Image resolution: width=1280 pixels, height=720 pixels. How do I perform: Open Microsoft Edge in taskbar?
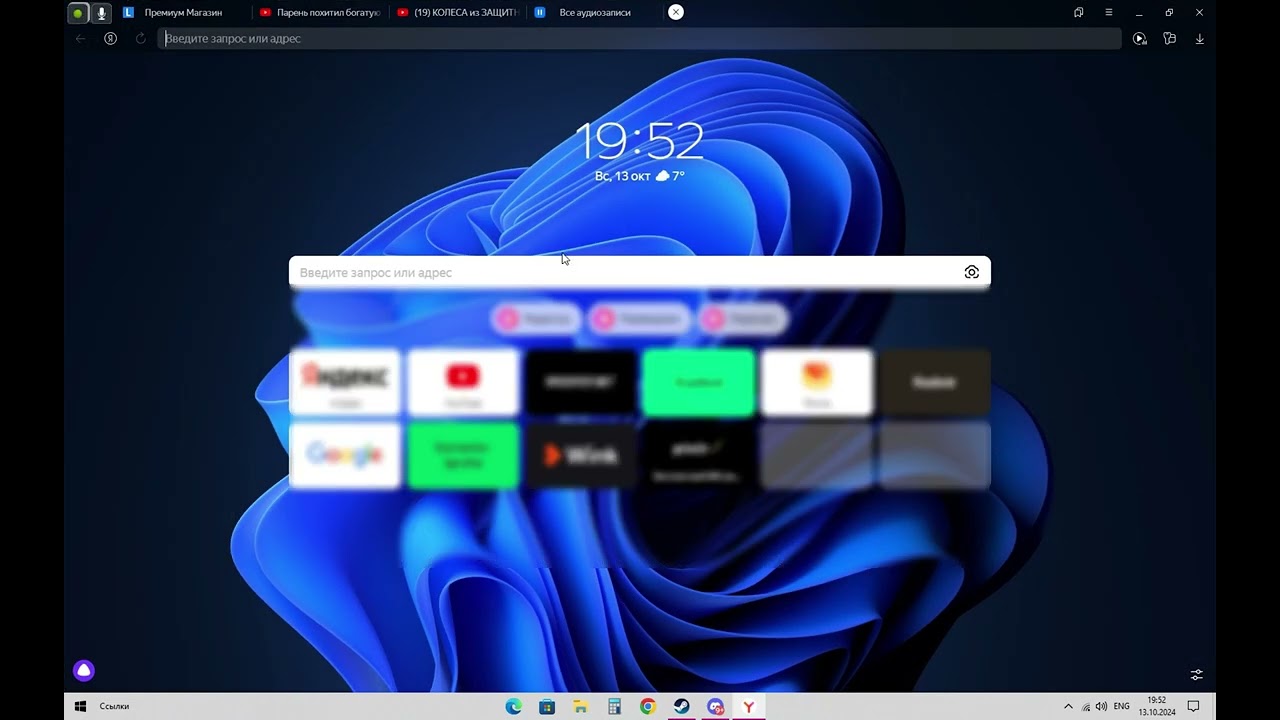(513, 707)
